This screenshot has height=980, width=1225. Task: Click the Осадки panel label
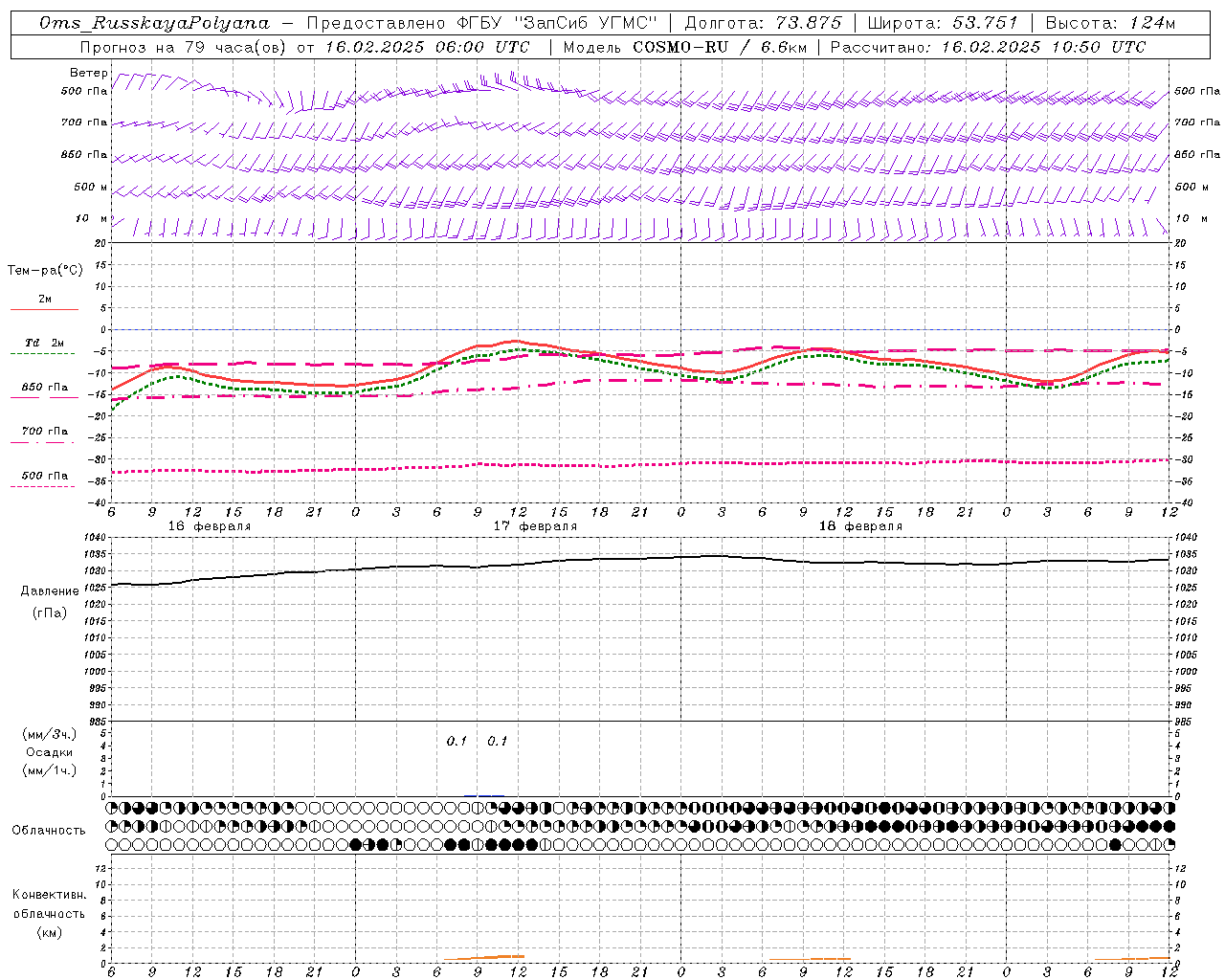[x=49, y=752]
